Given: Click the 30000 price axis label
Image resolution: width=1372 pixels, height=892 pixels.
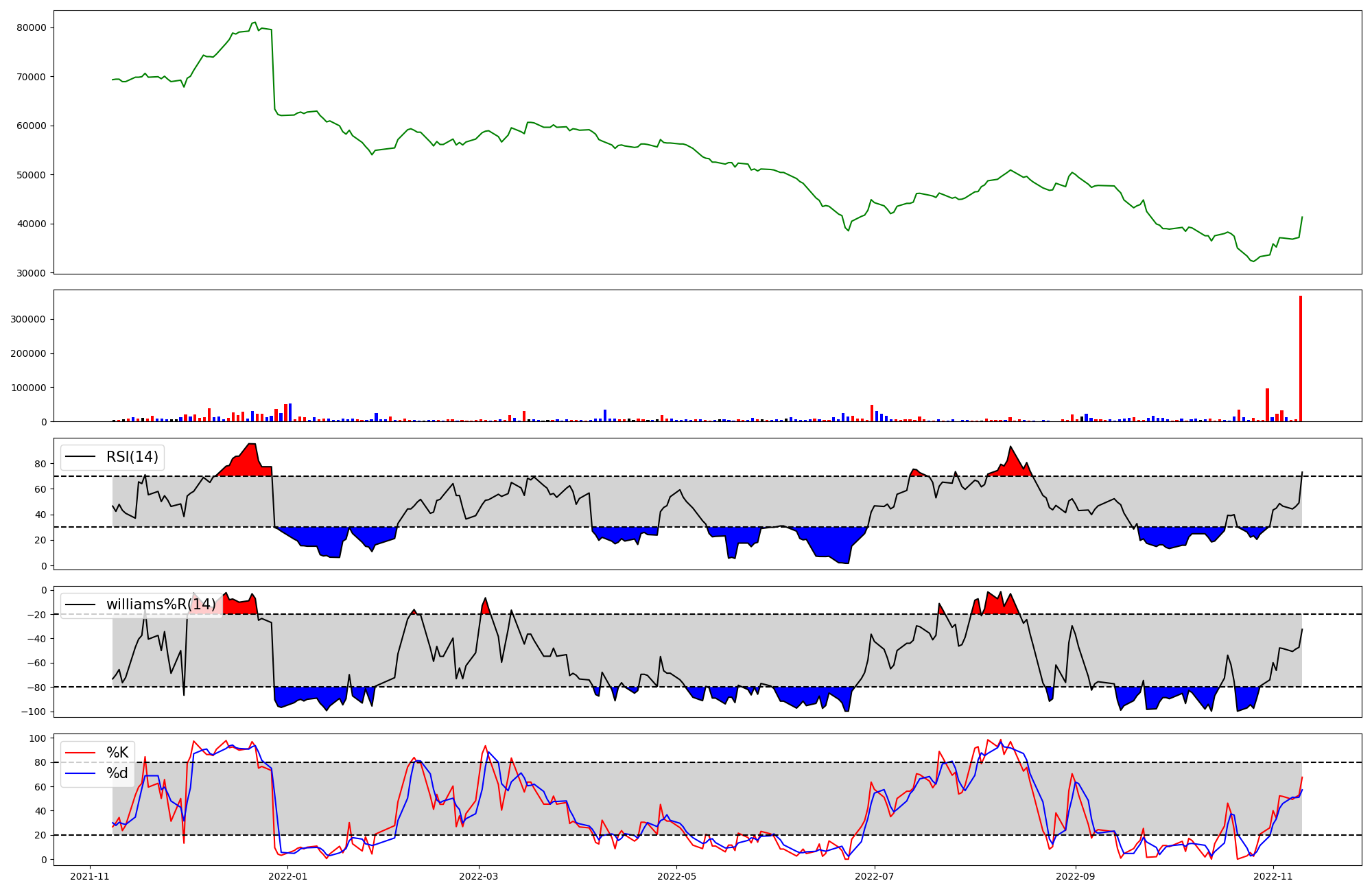Looking at the screenshot, I should (30, 273).
